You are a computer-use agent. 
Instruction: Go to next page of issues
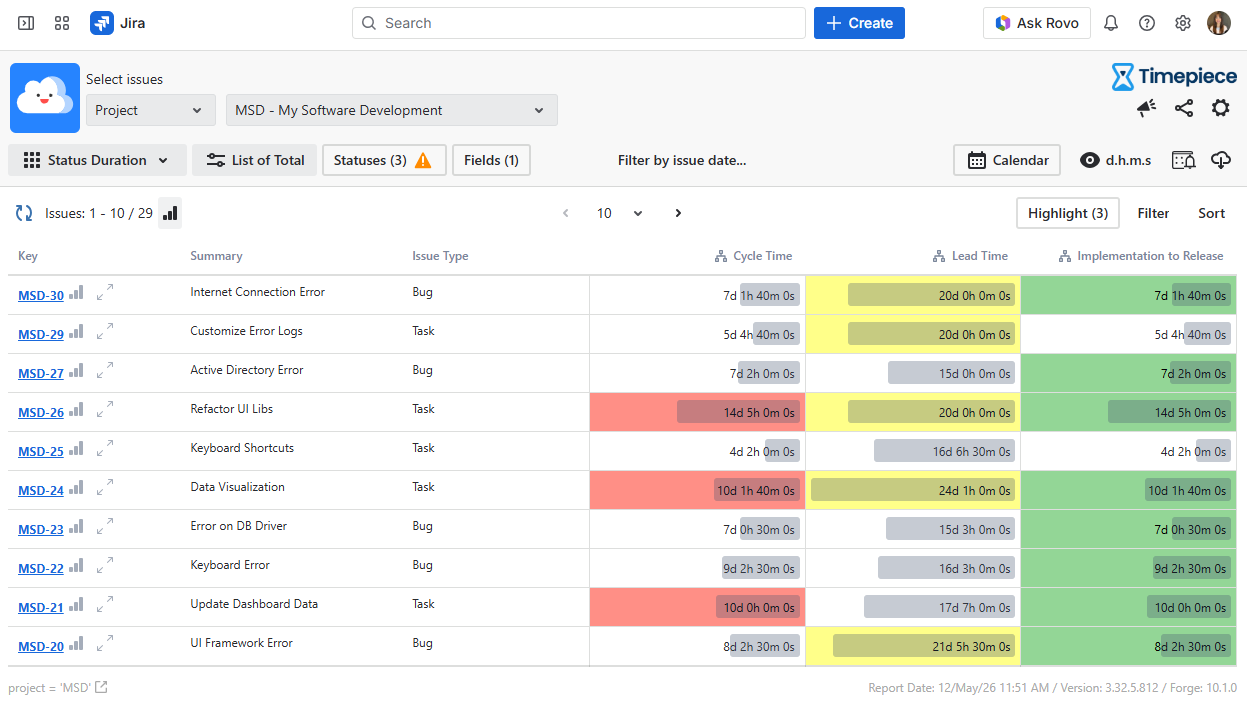pyautogui.click(x=678, y=213)
